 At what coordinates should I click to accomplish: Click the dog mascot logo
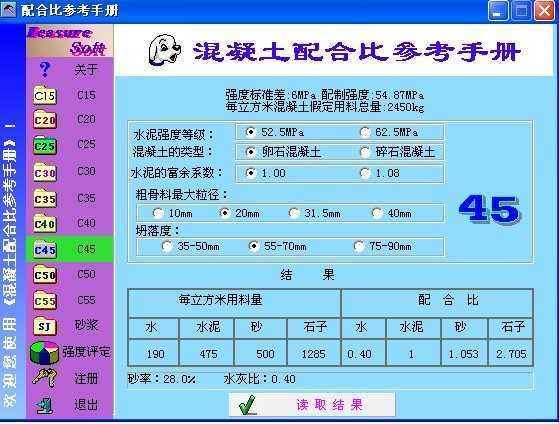165,50
